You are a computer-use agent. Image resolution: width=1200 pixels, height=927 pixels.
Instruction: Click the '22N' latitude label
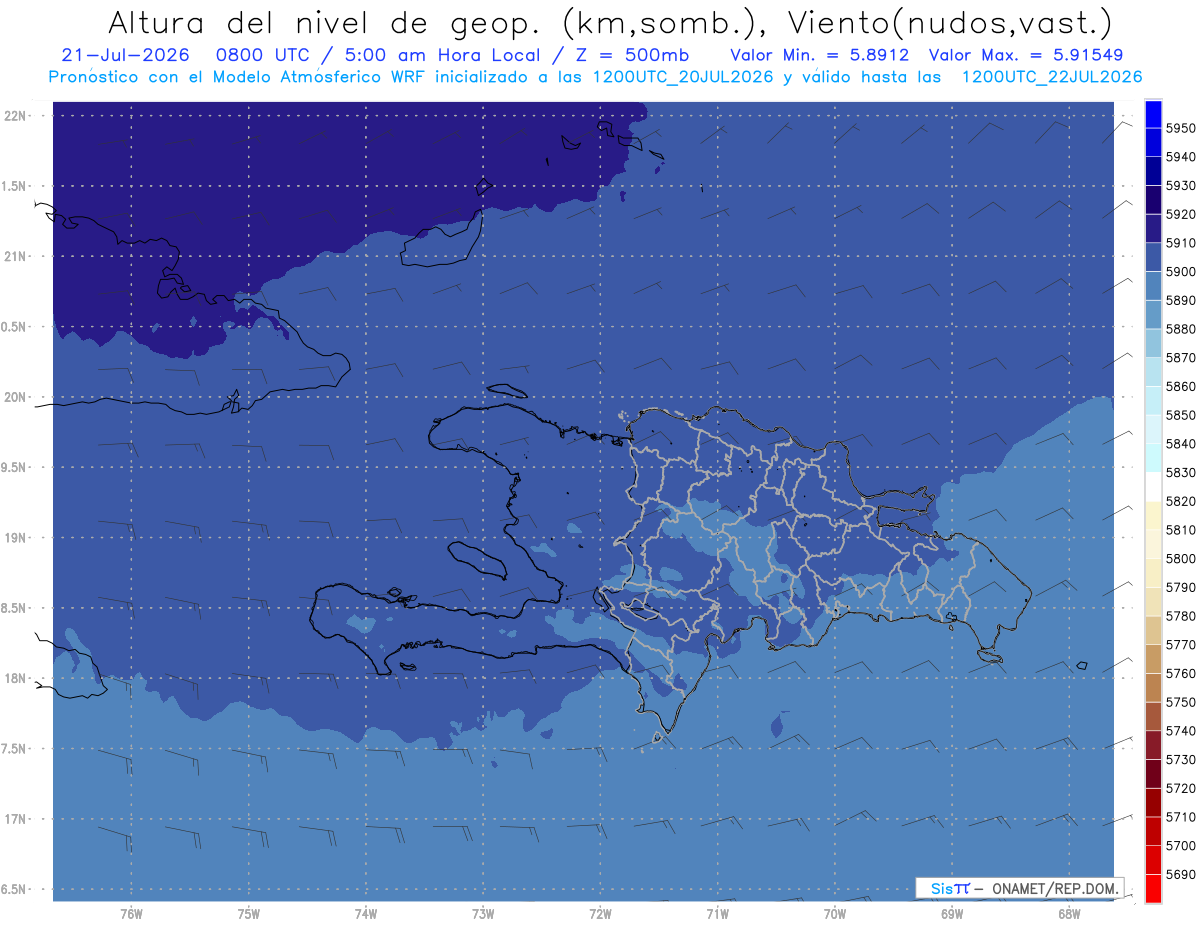point(15,116)
